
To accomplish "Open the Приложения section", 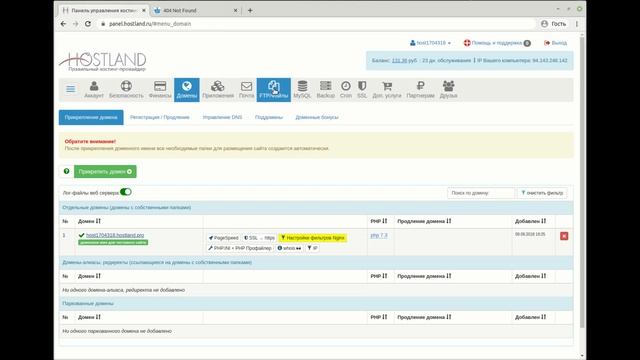I will (x=218, y=90).
